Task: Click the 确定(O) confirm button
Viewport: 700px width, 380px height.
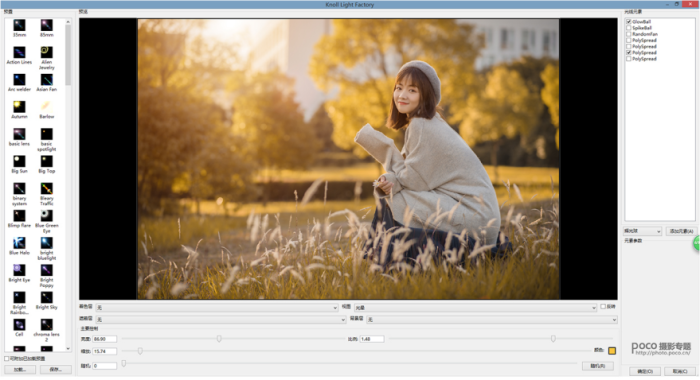Action: pos(645,371)
